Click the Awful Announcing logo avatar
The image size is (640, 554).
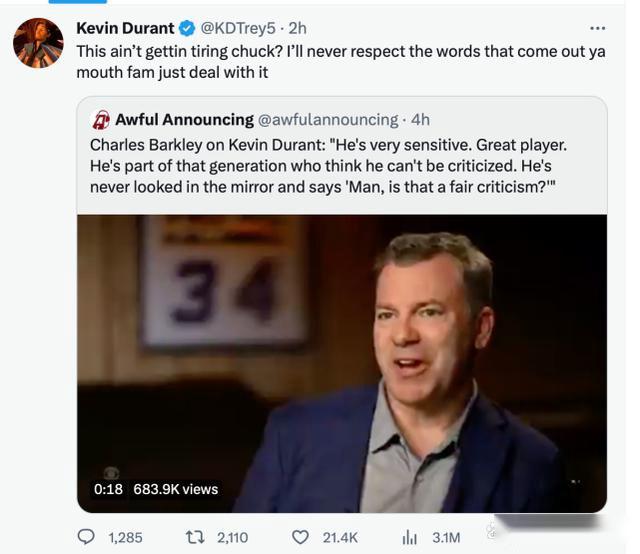pos(101,119)
